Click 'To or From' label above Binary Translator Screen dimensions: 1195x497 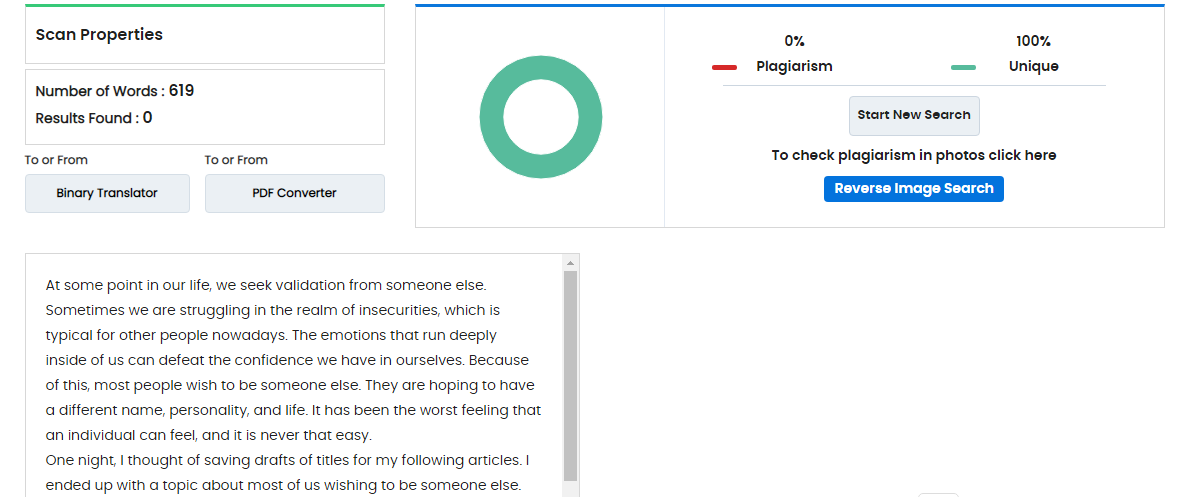click(56, 160)
